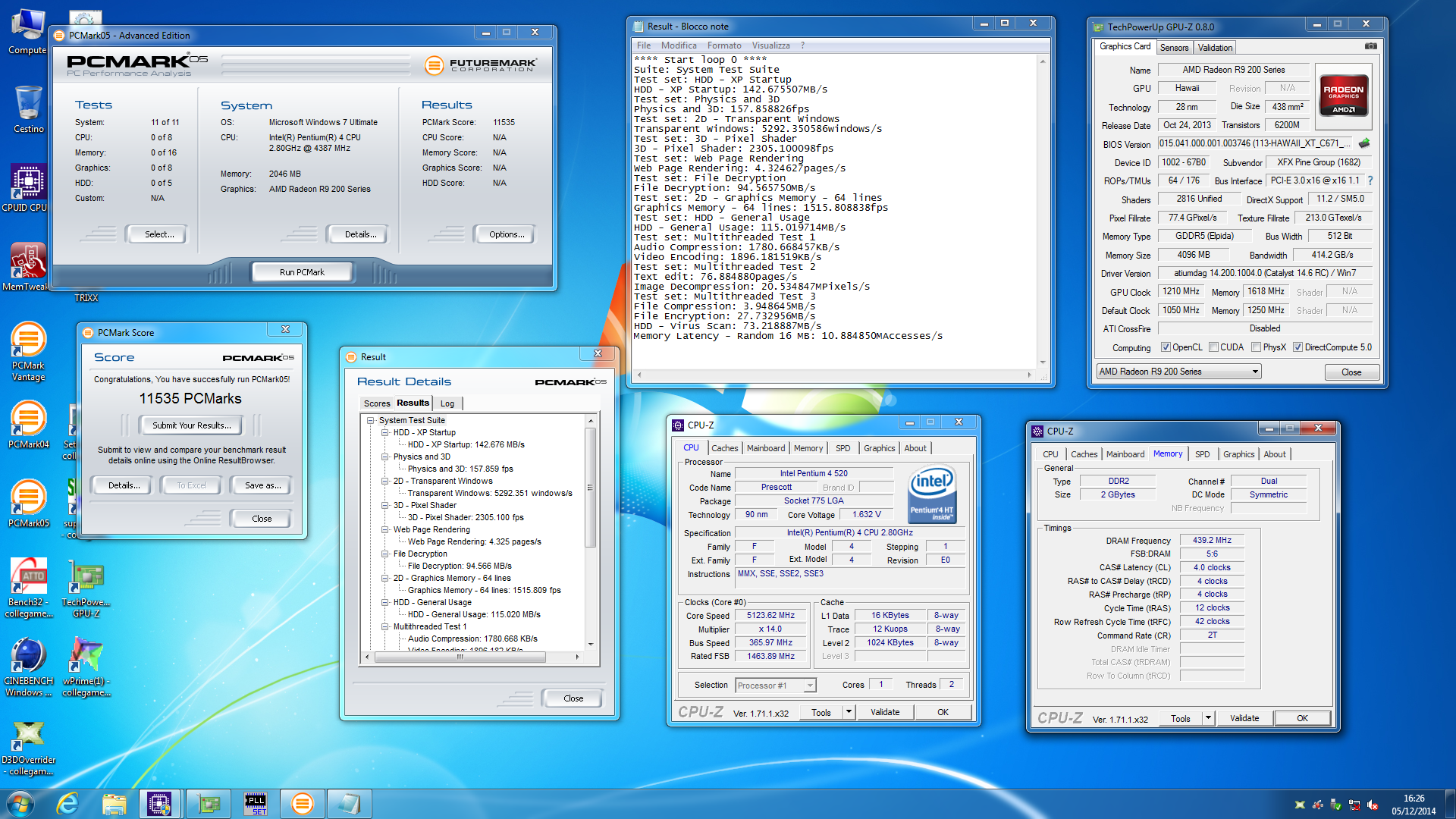Collapse the System Test Suite tree node

370,420
